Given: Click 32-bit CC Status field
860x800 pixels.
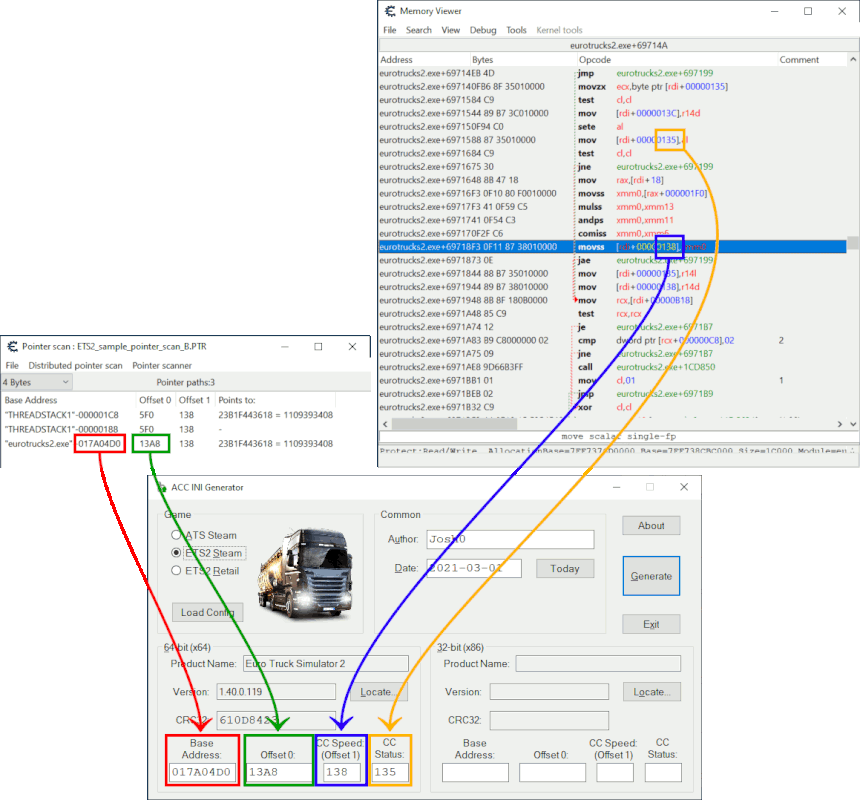Looking at the screenshot, I should (663, 773).
